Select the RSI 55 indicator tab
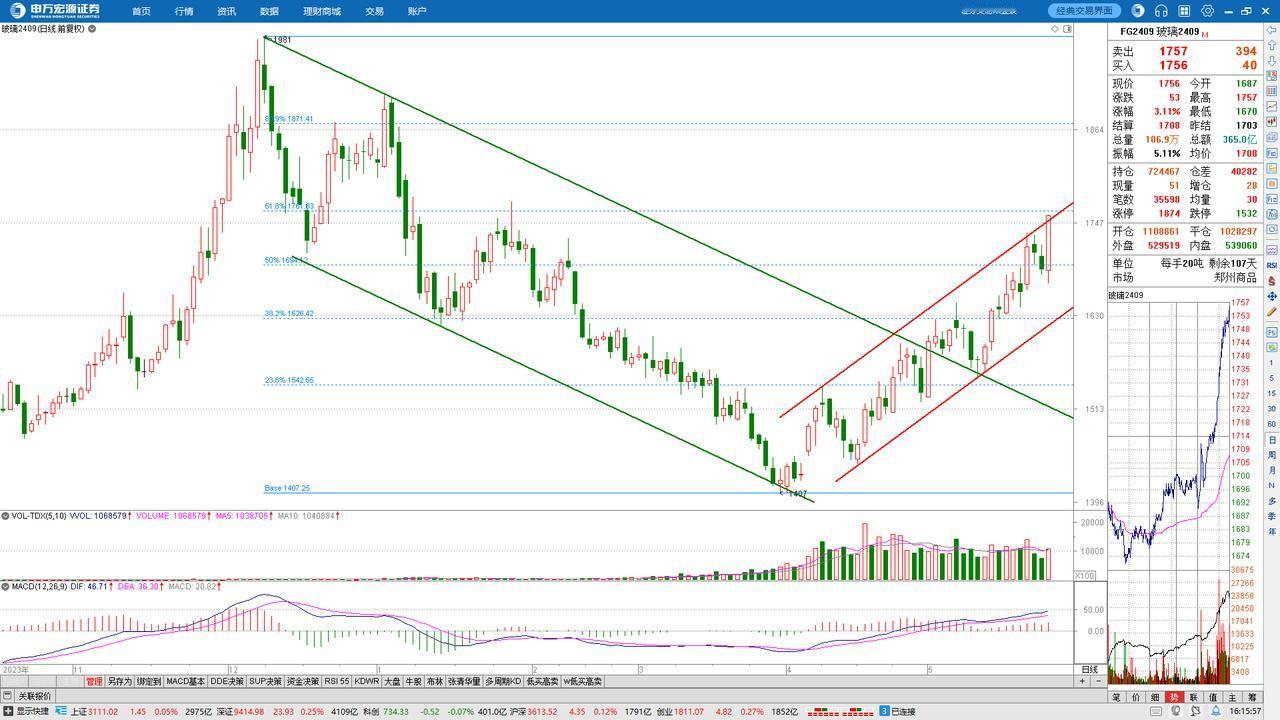Viewport: 1280px width, 720px height. [x=336, y=681]
